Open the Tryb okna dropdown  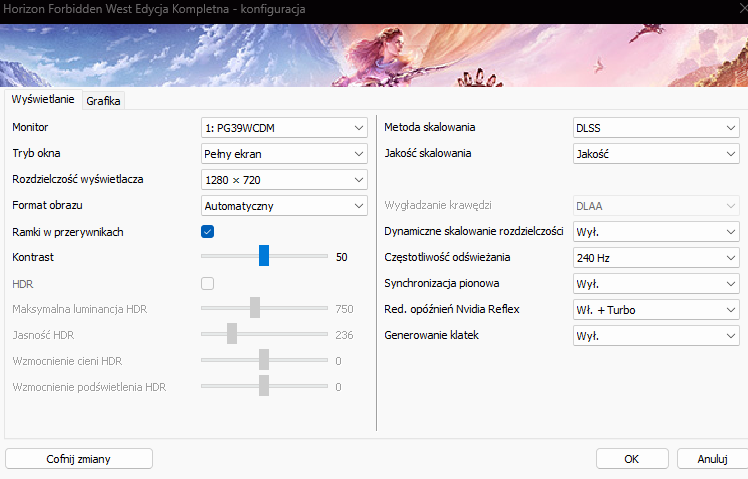coord(284,154)
